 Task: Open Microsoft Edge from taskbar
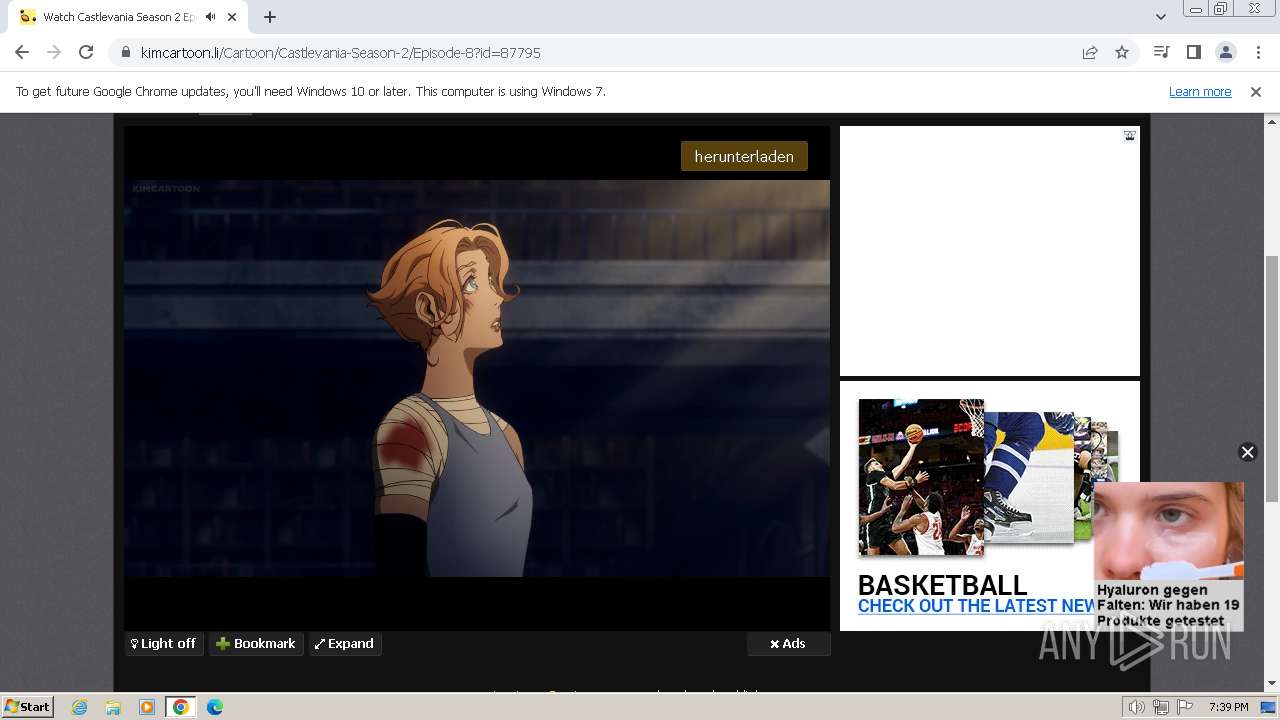[x=215, y=707]
